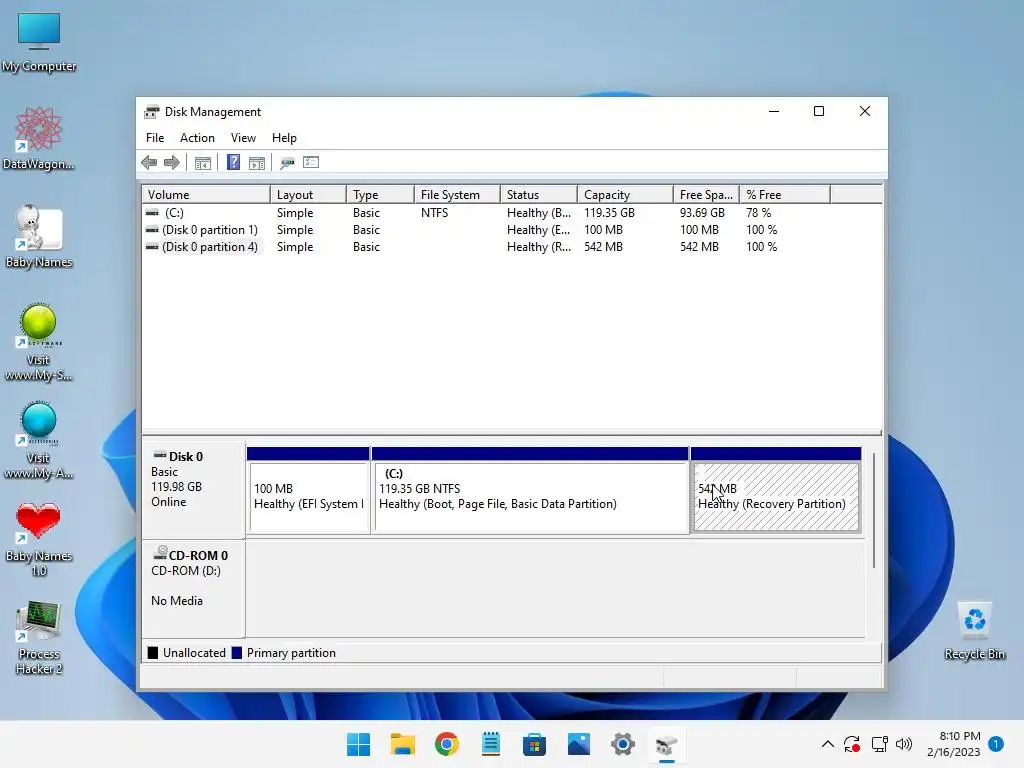Open the Windows Start button

click(x=359, y=744)
